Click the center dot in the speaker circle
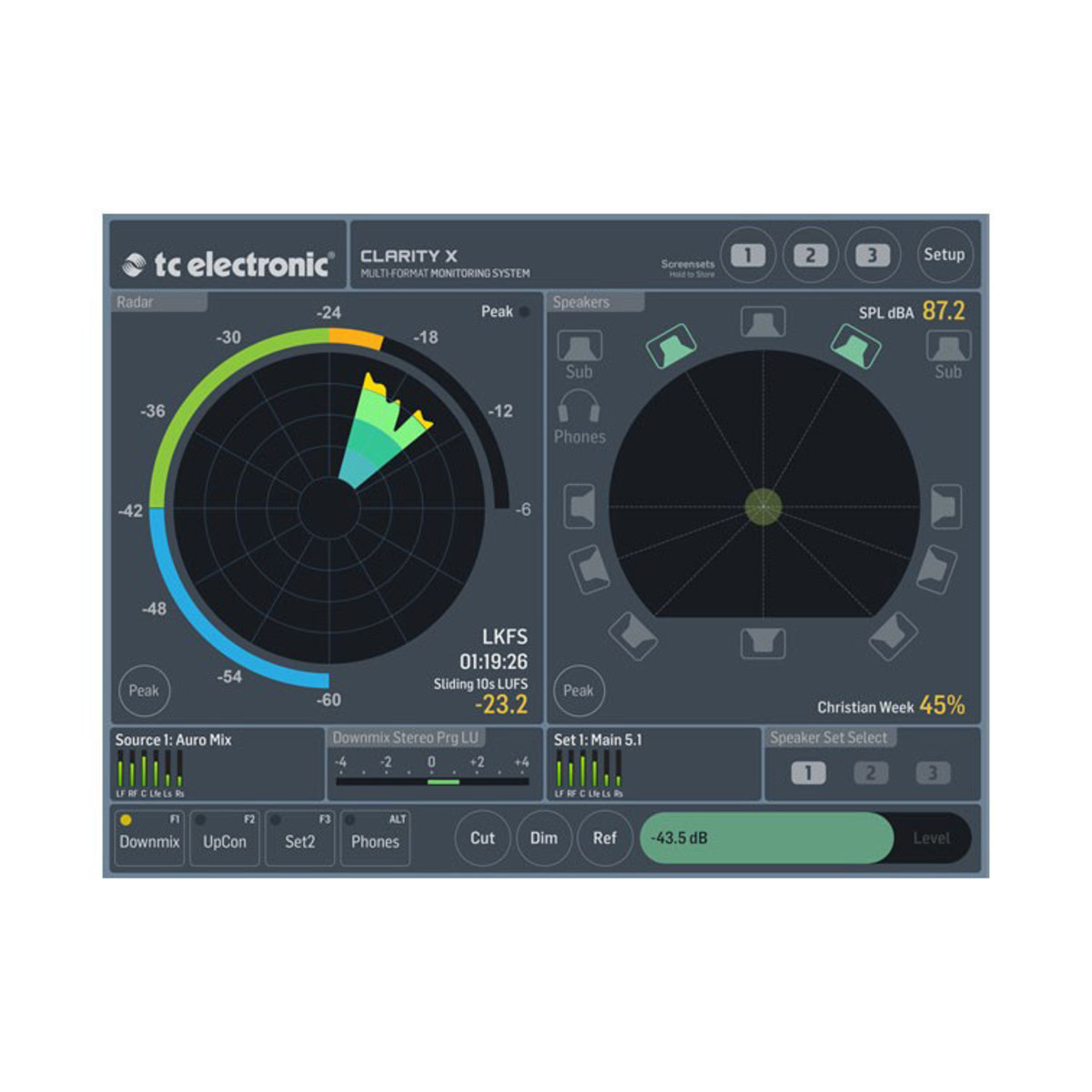Screen dimensions: 1092x1092 point(763,507)
